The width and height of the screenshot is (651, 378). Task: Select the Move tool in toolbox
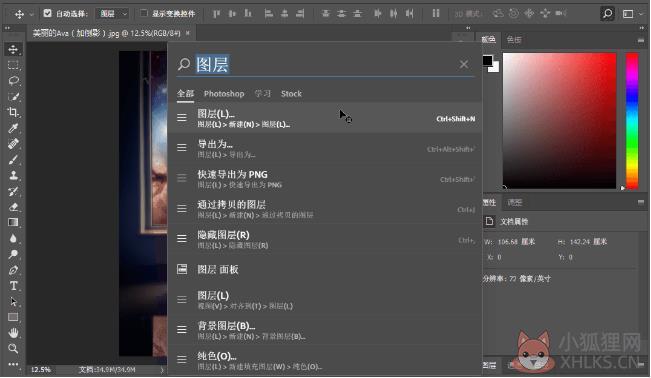click(13, 49)
